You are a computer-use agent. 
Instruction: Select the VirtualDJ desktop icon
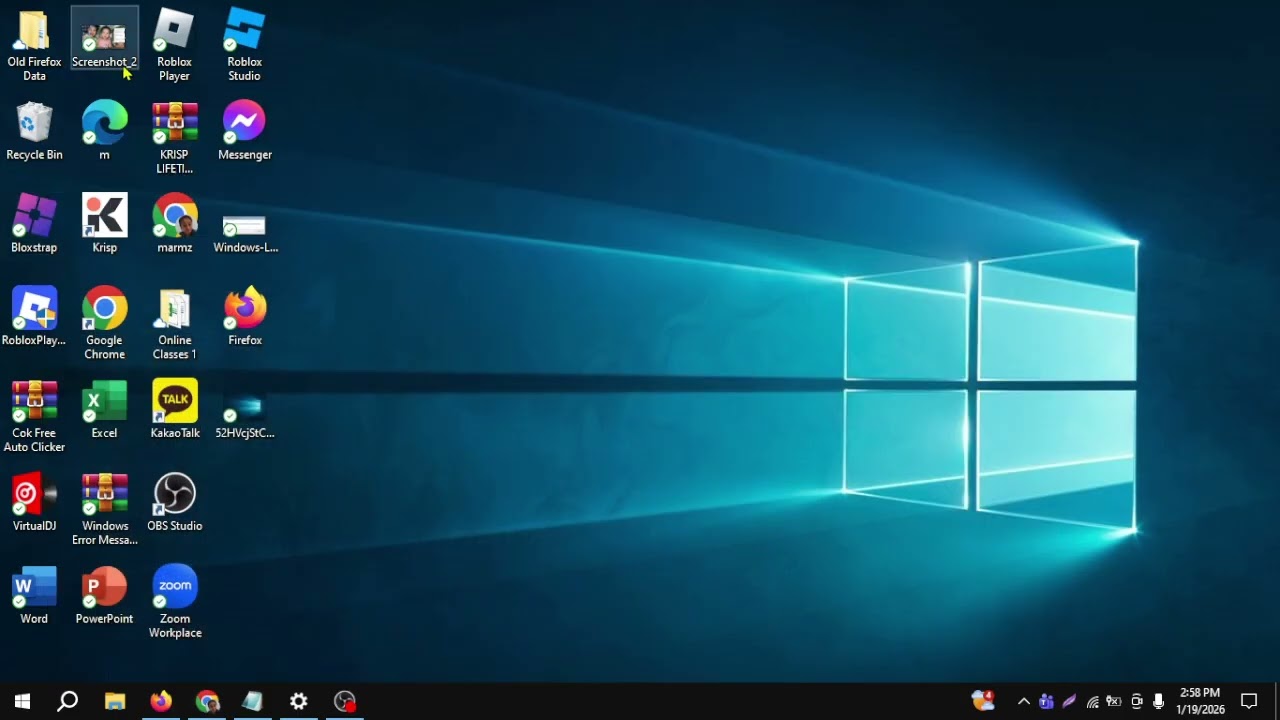click(34, 504)
